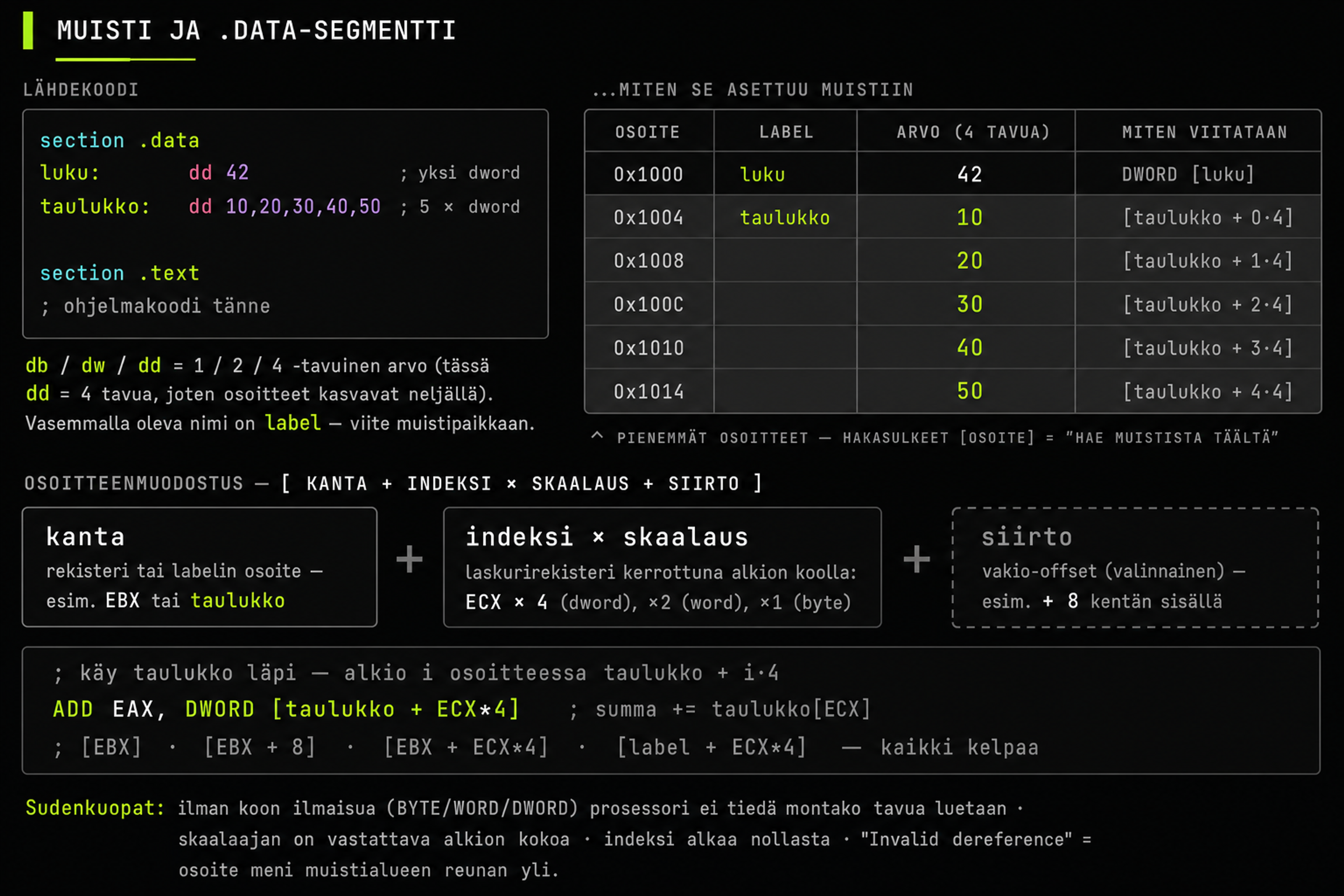Click the title 'MUISTI JA .DATA-SEGMENTTI'
The height and width of the screenshot is (896, 1344).
click(257, 30)
